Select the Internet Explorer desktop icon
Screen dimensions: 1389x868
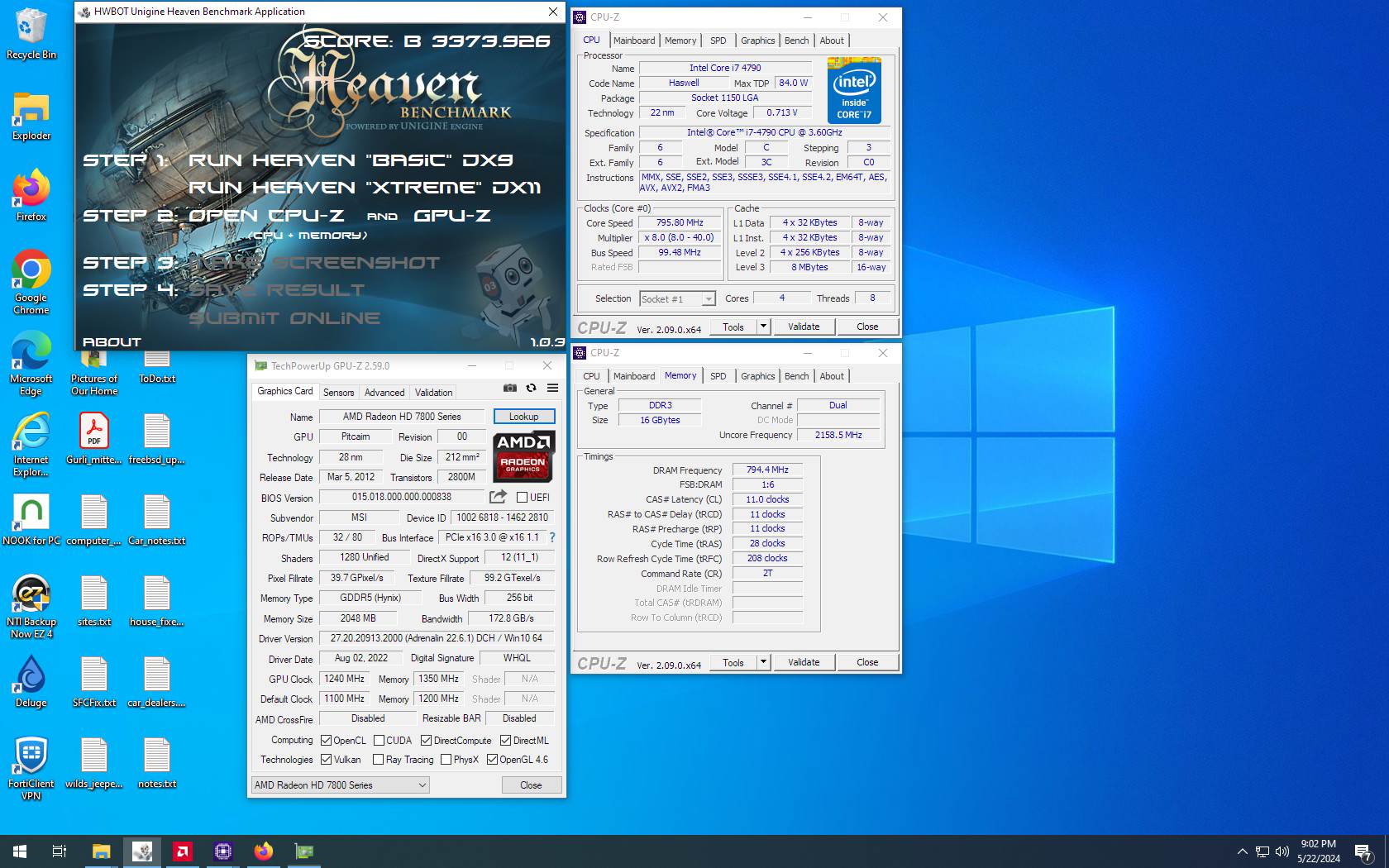tap(31, 445)
